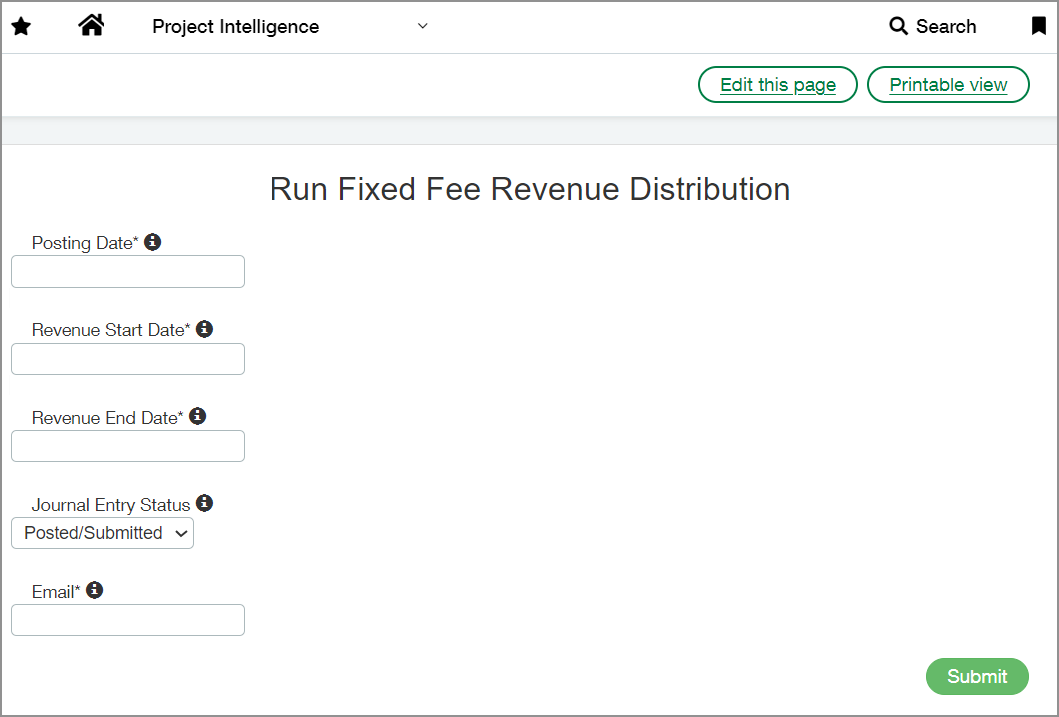Expand the Posted/Submitted selection list
Viewport: 1059px width, 717px height.
[102, 533]
